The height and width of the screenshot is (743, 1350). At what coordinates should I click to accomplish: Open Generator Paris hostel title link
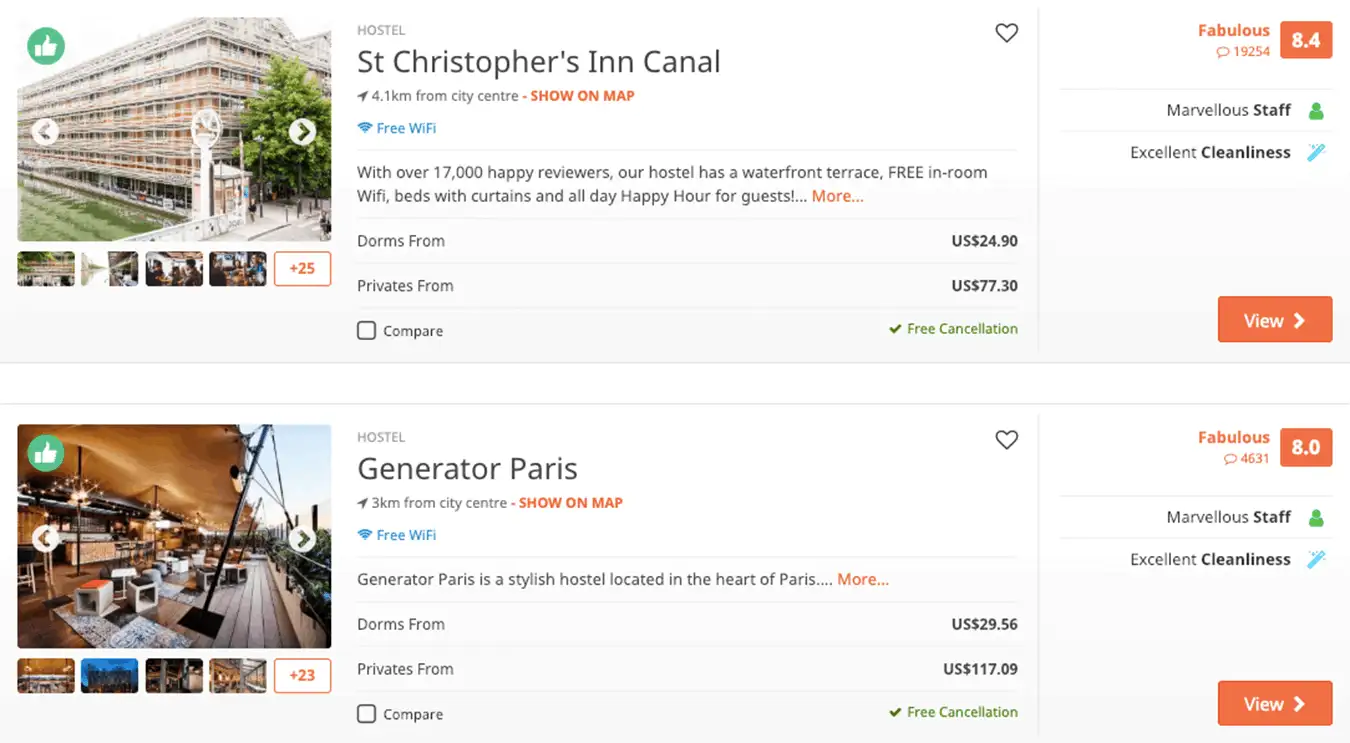point(467,469)
